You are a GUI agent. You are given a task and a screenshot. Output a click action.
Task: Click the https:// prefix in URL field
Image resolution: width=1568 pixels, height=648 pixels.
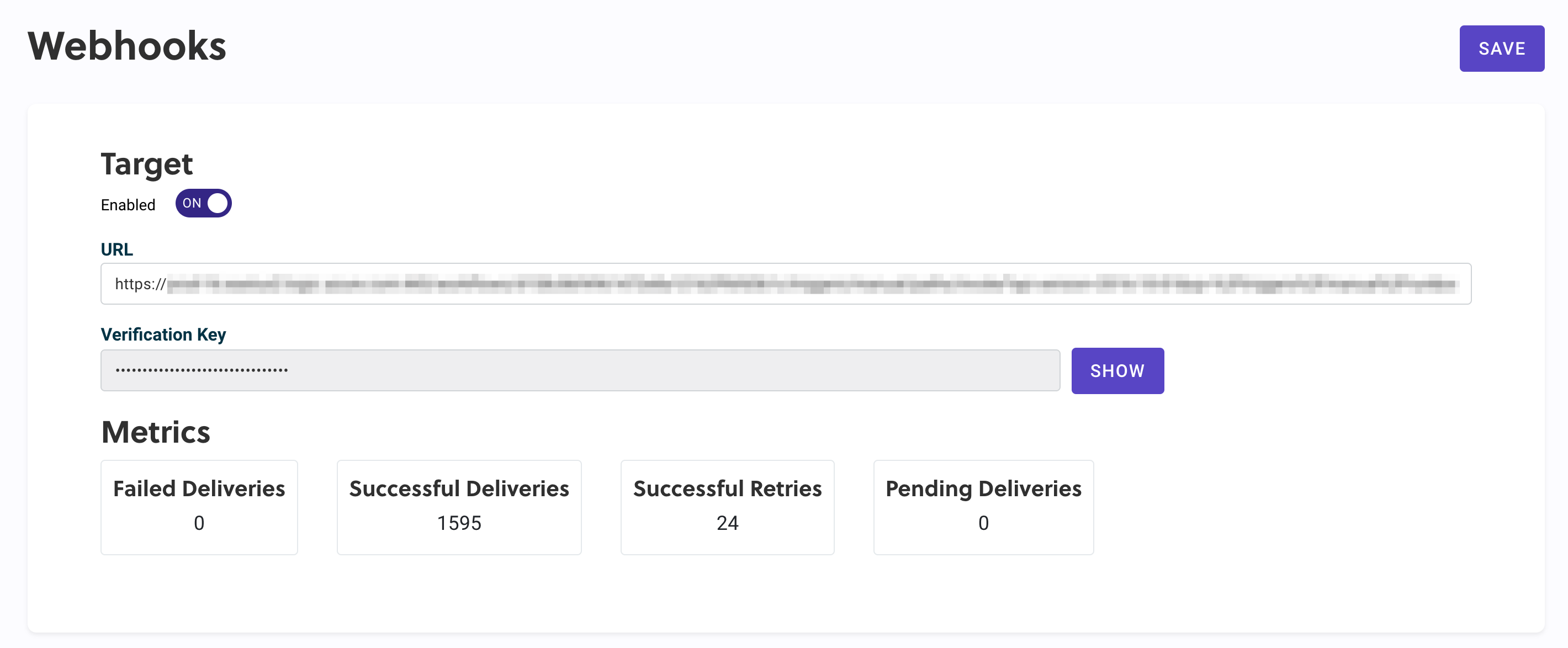[140, 284]
